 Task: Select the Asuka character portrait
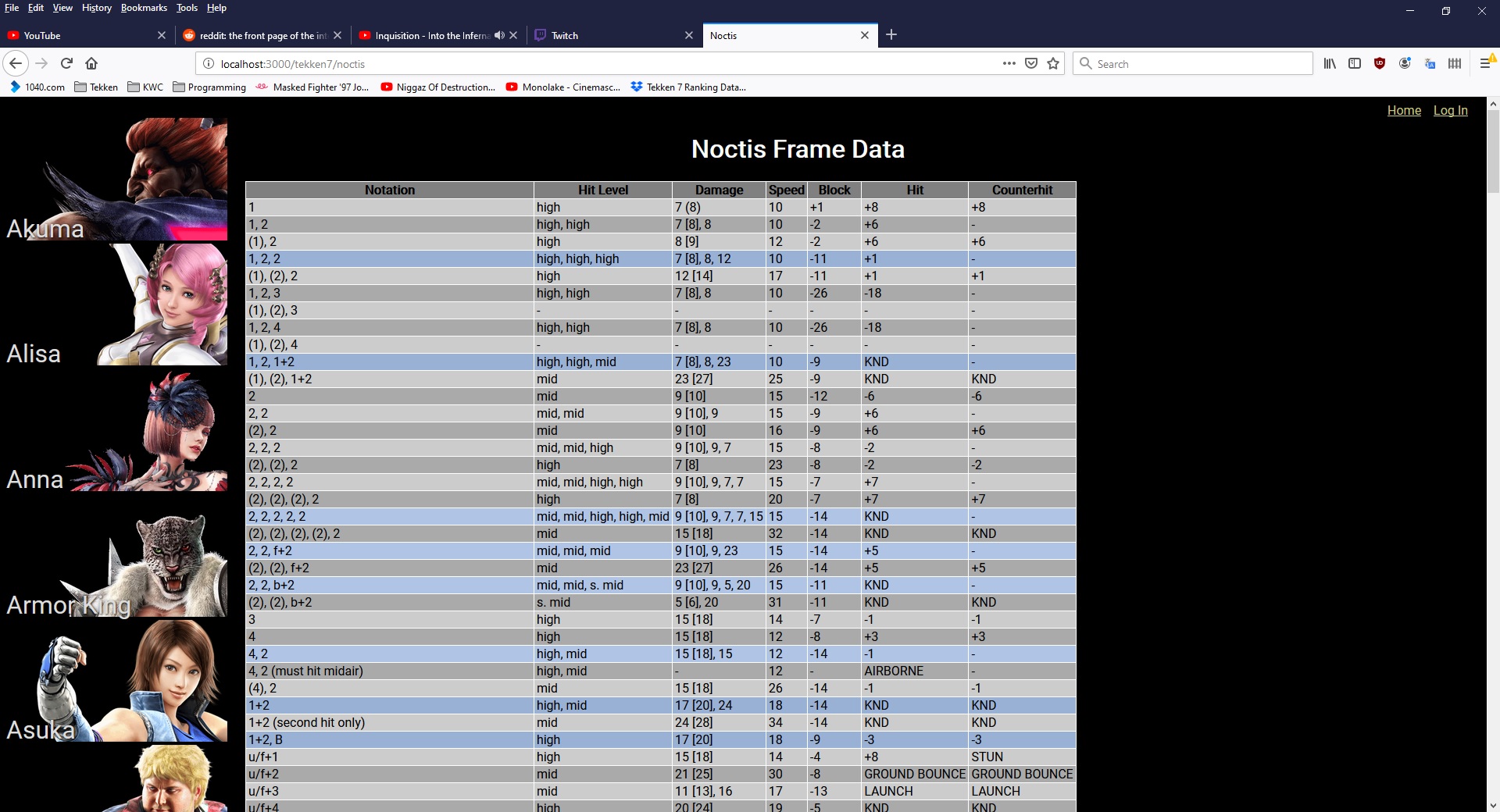(x=116, y=681)
